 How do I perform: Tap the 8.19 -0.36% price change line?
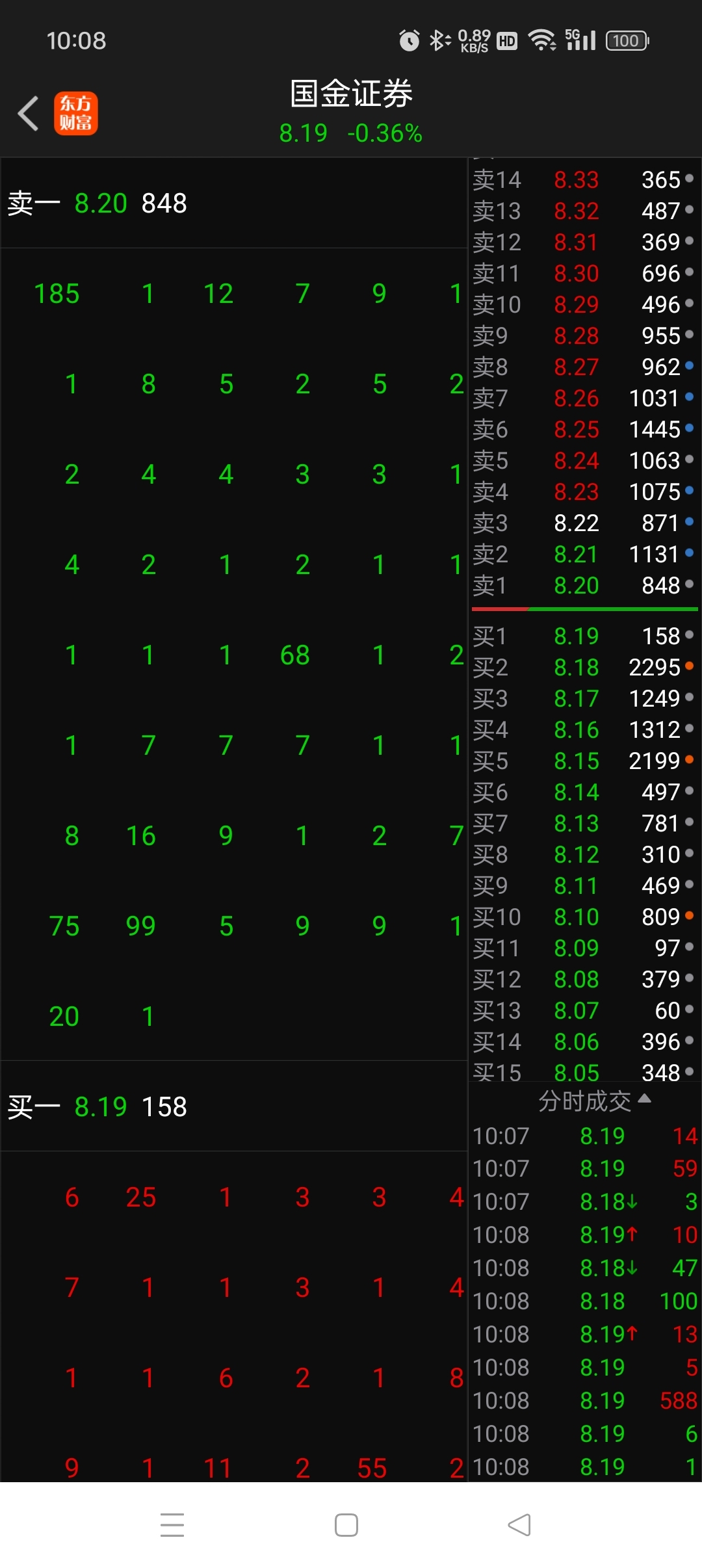coord(351,133)
